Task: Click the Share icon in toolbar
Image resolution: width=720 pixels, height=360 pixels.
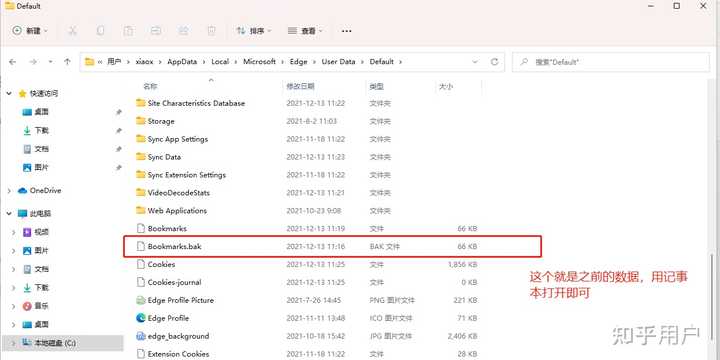Action: point(183,31)
